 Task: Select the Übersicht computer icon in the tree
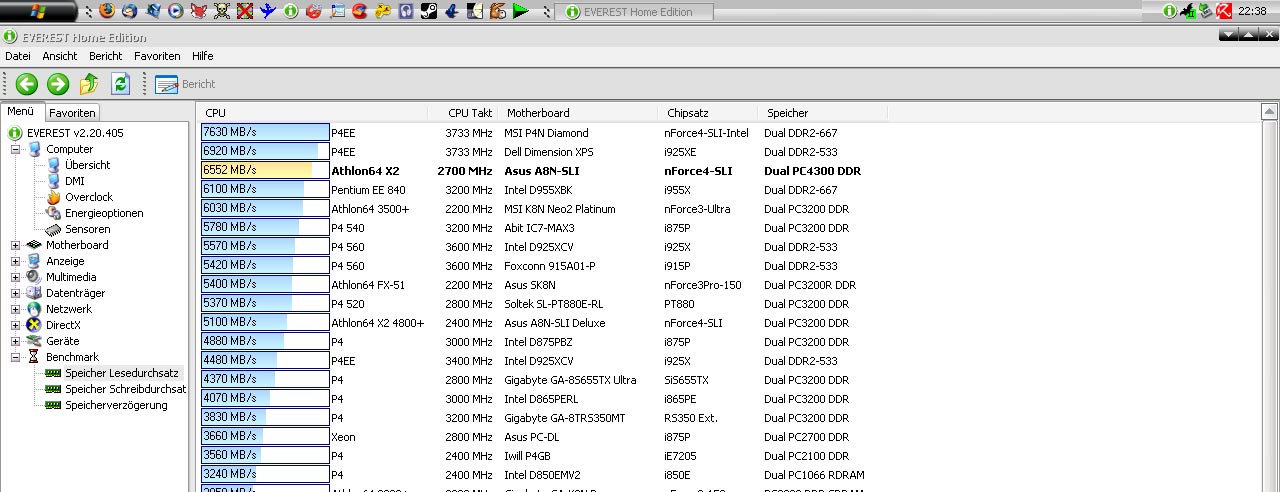point(54,165)
